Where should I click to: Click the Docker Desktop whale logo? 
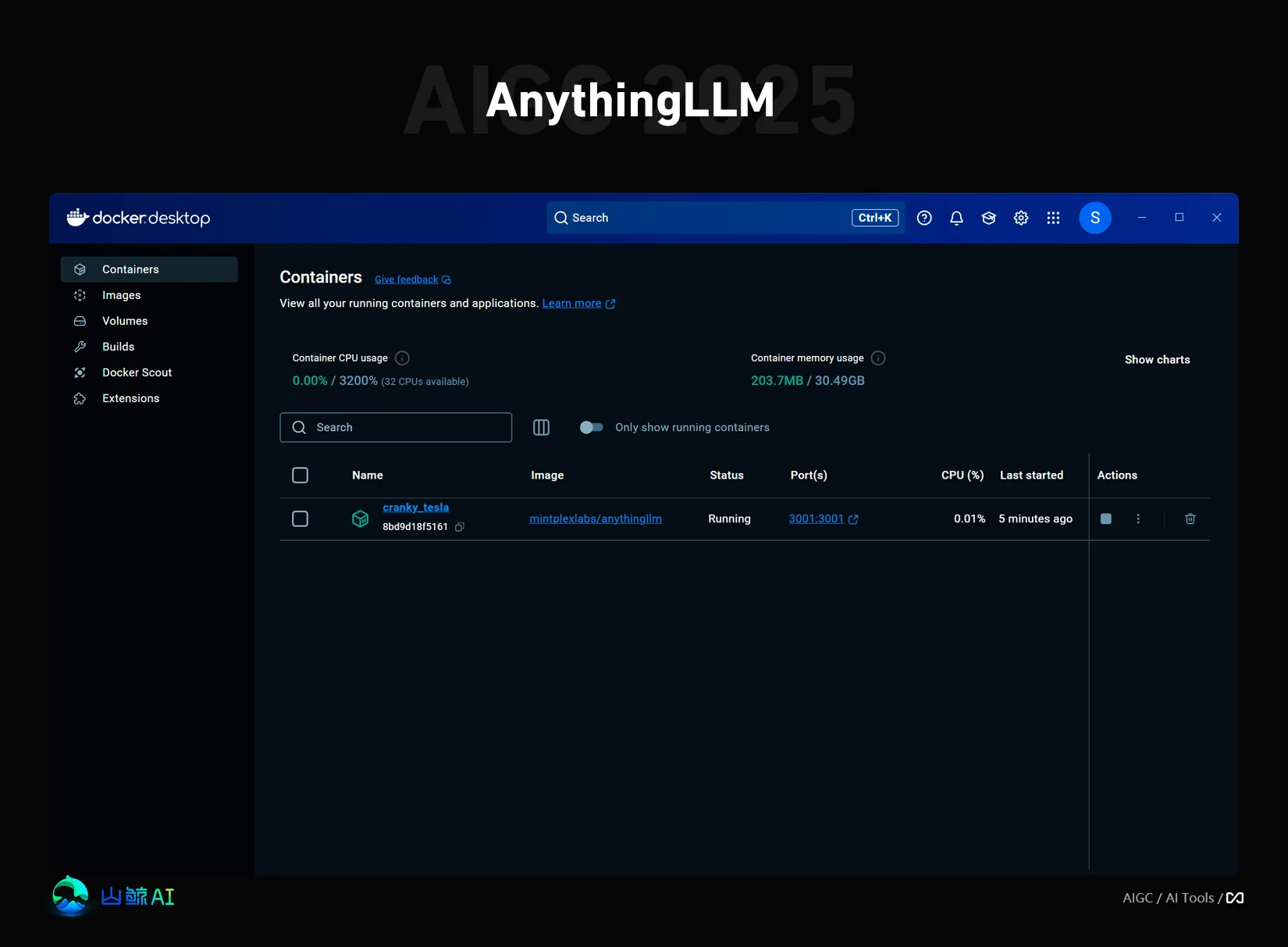pyautogui.click(x=77, y=217)
